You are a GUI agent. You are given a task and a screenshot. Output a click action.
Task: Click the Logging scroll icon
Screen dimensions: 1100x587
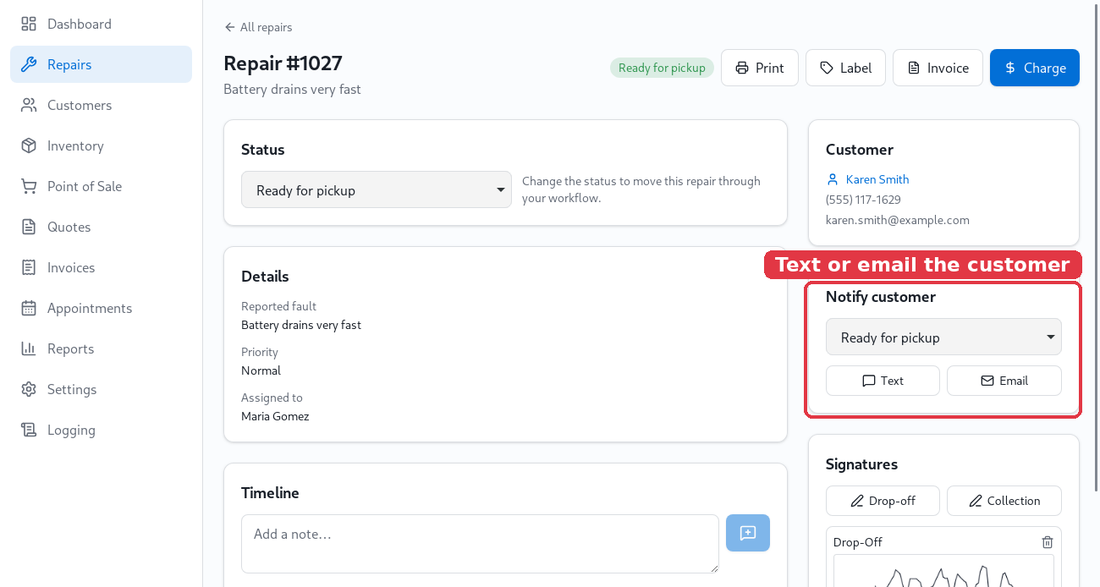29,431
